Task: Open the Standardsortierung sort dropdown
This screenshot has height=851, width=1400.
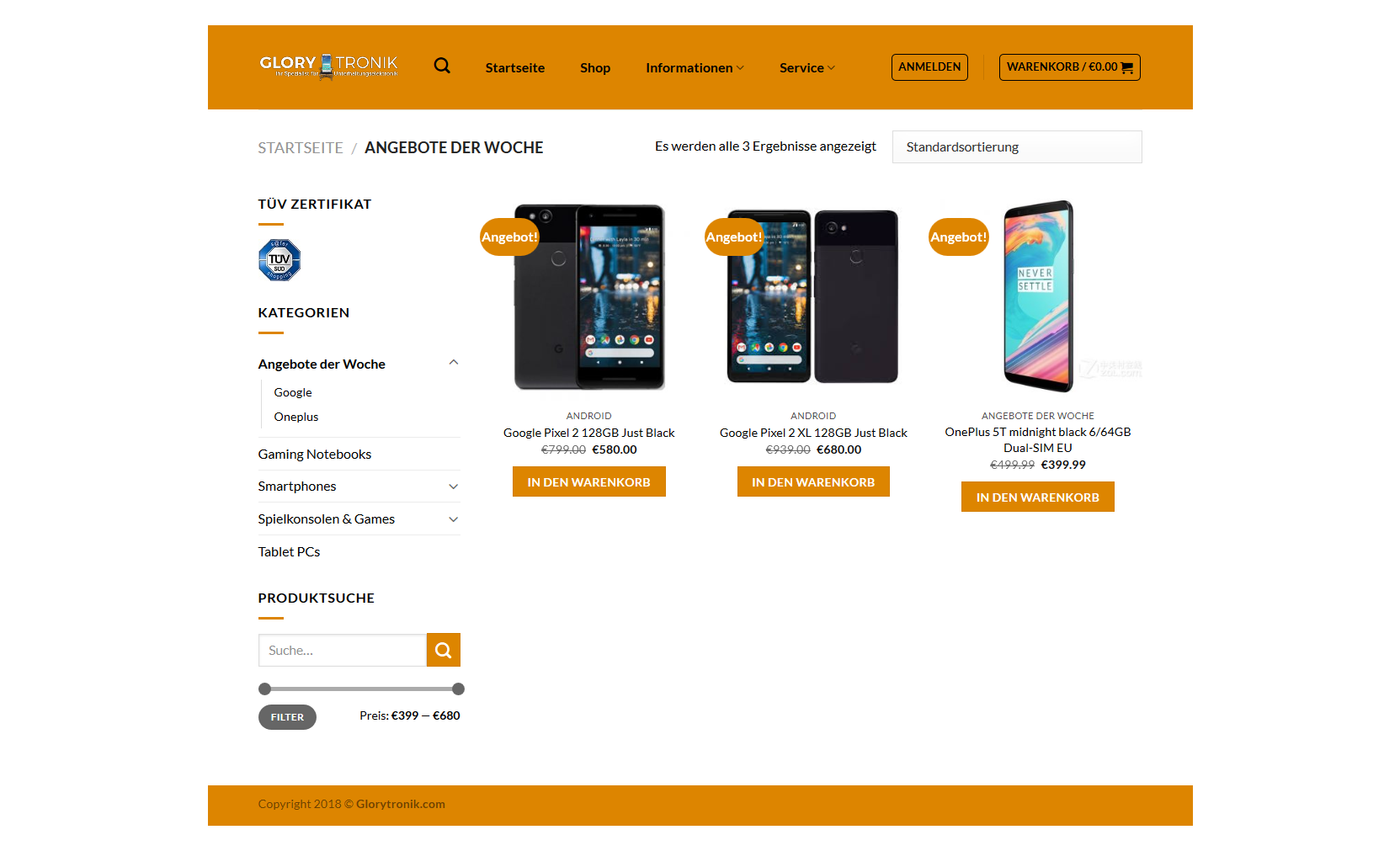Action: 1017,147
